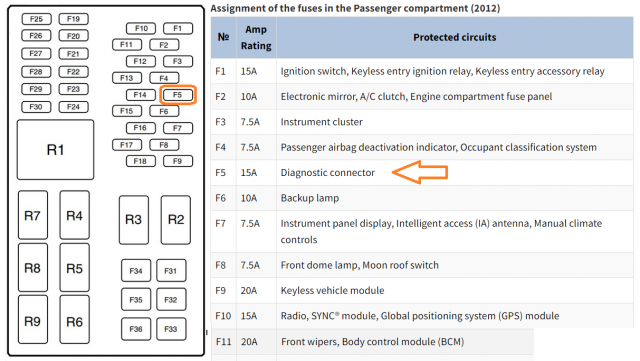The width and height of the screenshot is (640, 361).
Task: Click the R3 relay block
Action: click(133, 220)
